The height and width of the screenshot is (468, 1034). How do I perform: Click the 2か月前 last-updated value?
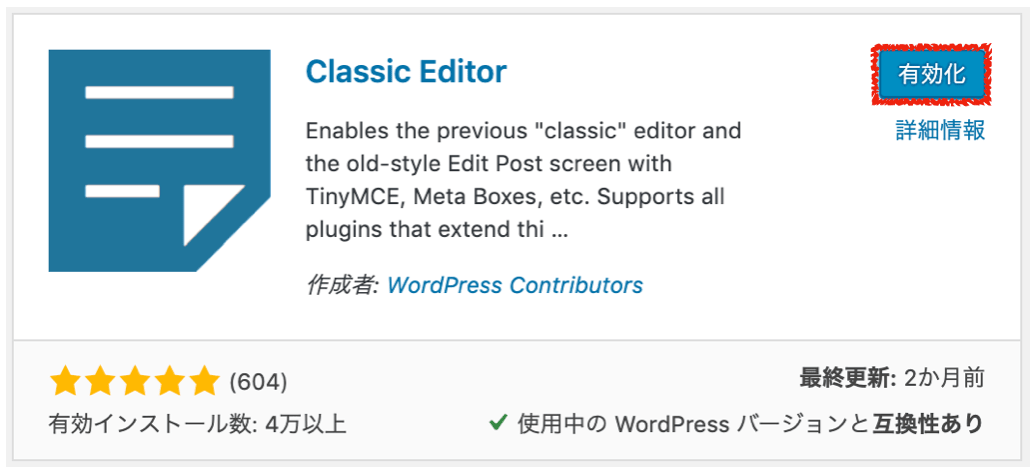click(945, 379)
